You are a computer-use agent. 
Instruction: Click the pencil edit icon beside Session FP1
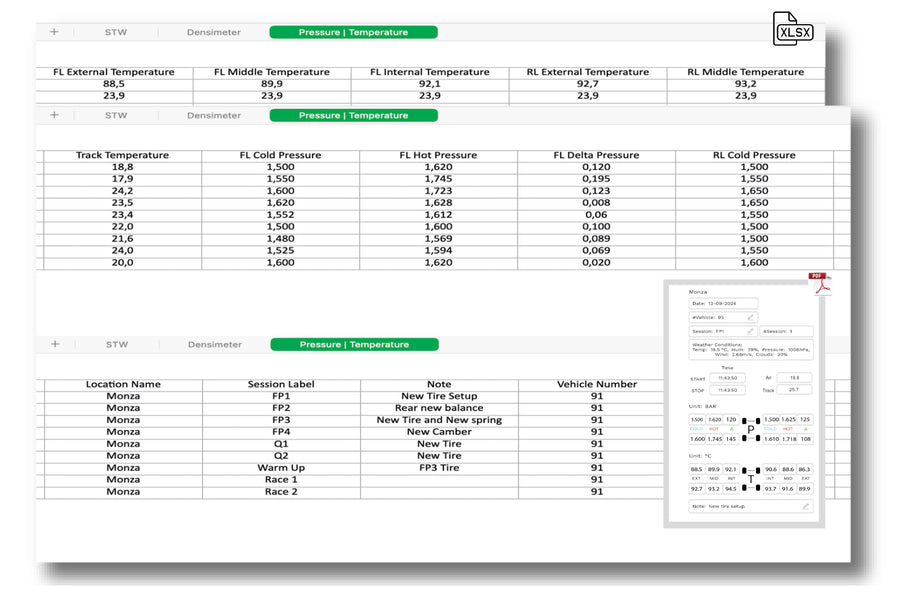tap(748, 331)
